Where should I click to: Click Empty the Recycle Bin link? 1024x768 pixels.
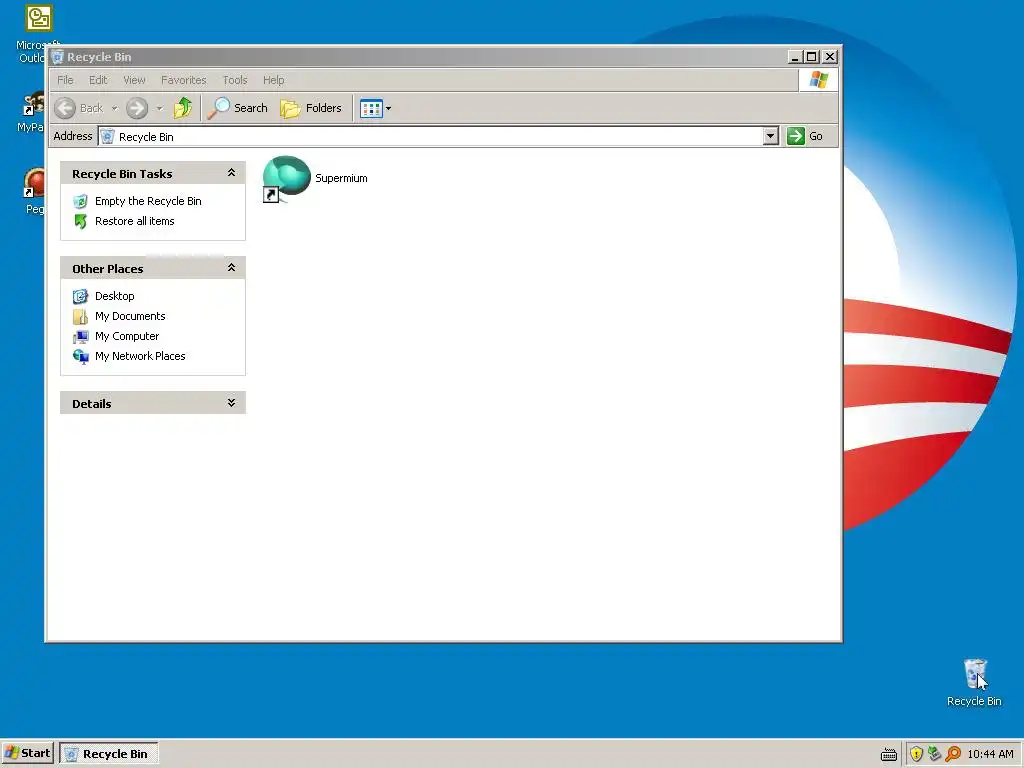point(148,201)
